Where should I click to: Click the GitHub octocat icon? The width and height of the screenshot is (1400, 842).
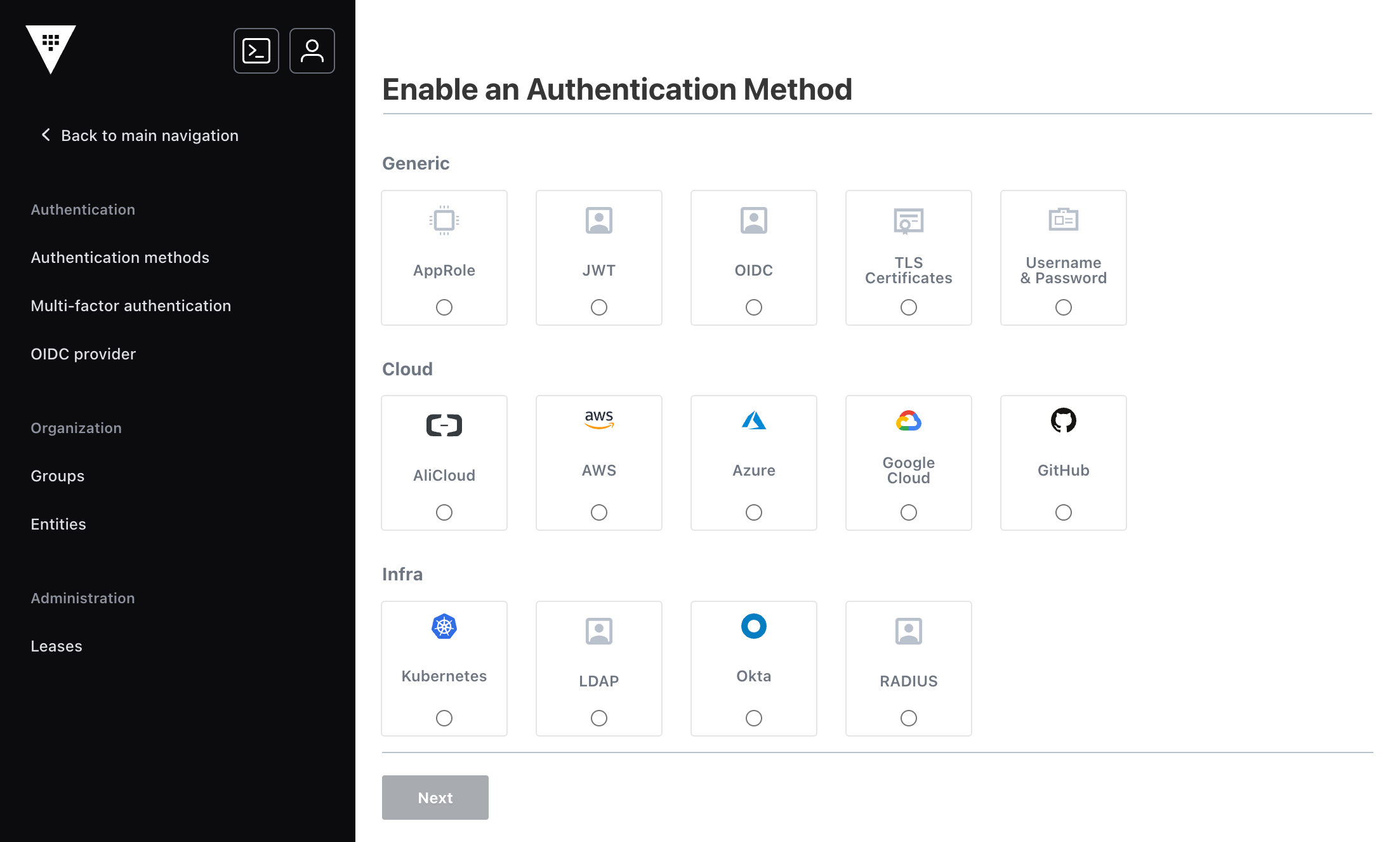[x=1064, y=420]
